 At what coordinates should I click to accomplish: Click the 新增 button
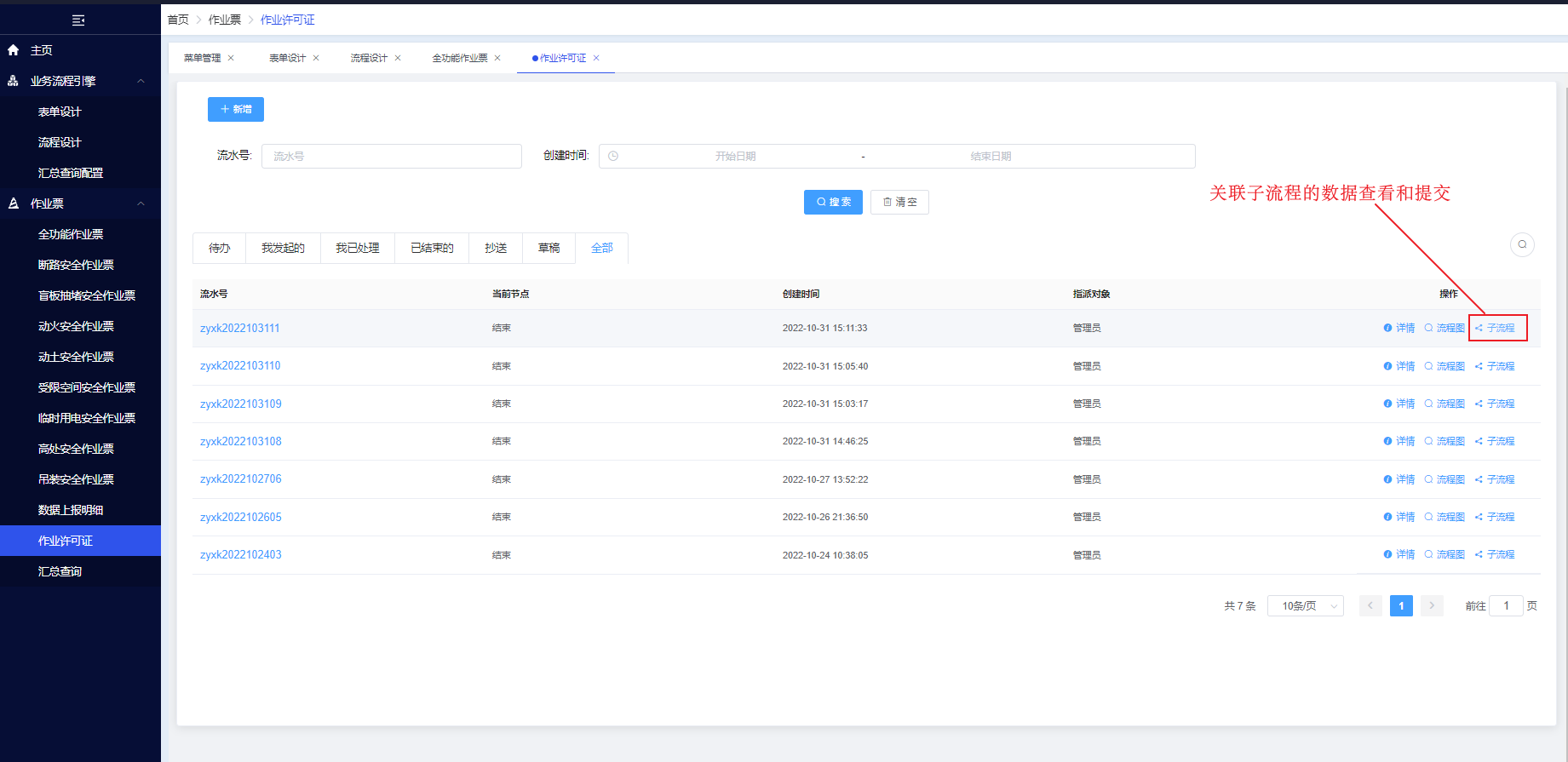[x=236, y=109]
